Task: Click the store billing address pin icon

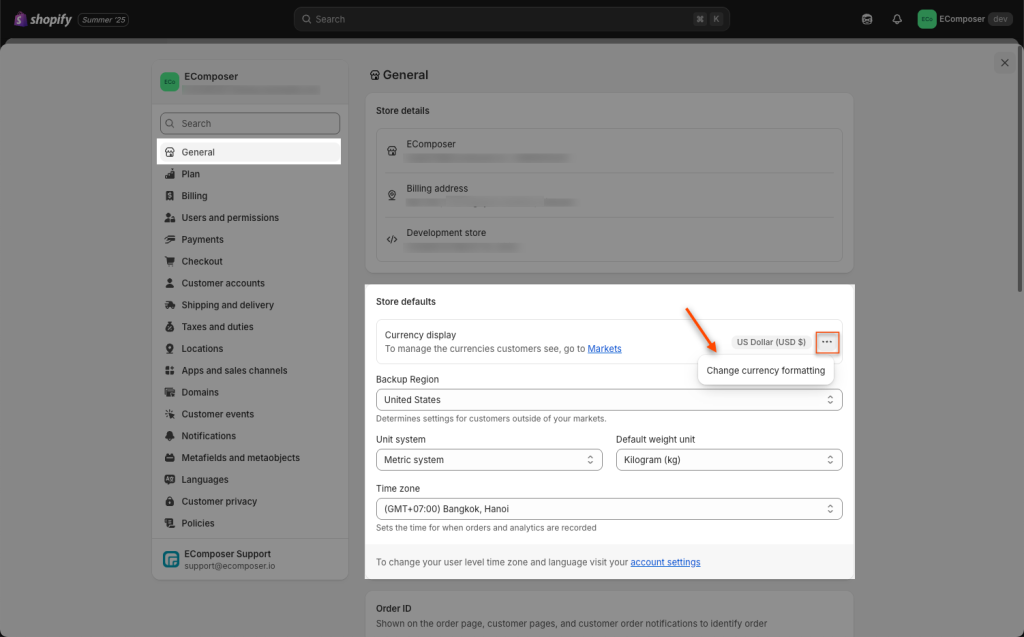Action: 392,195
